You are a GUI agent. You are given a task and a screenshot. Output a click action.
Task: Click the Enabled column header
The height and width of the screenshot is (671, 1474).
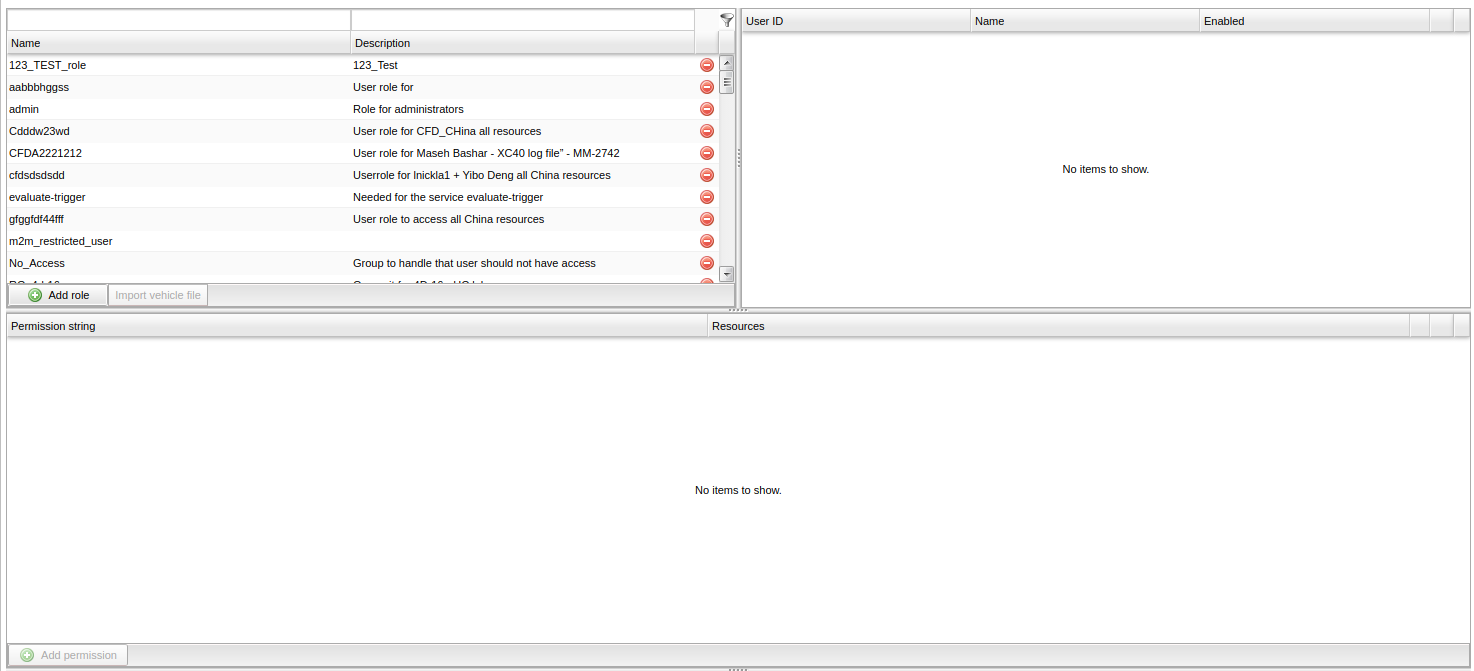1313,21
